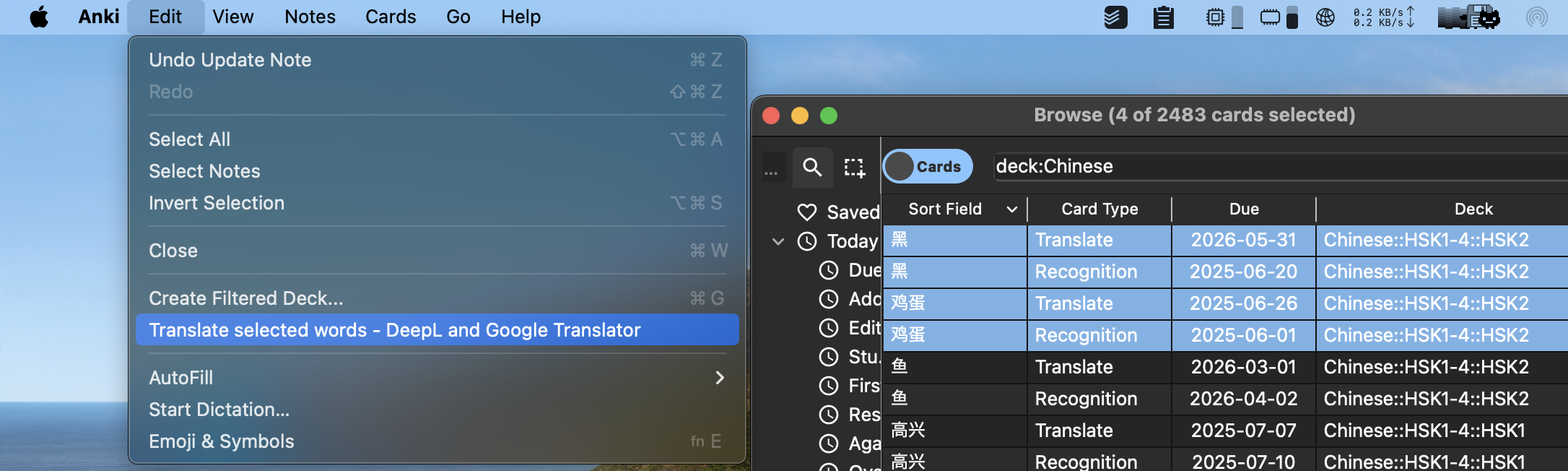Open the Cards menu in menu bar
Image resolution: width=1568 pixels, height=471 pixels.
(x=390, y=17)
